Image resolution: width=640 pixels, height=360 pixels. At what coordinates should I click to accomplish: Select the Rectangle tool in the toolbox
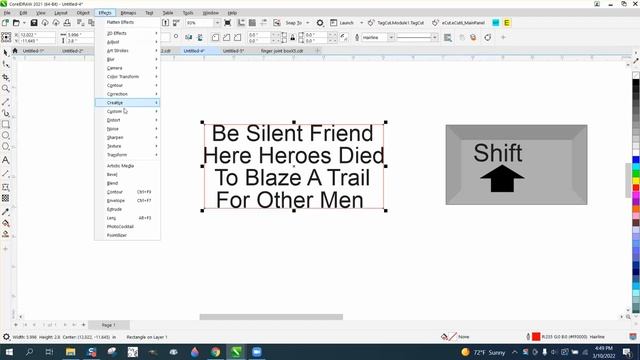click(6, 124)
